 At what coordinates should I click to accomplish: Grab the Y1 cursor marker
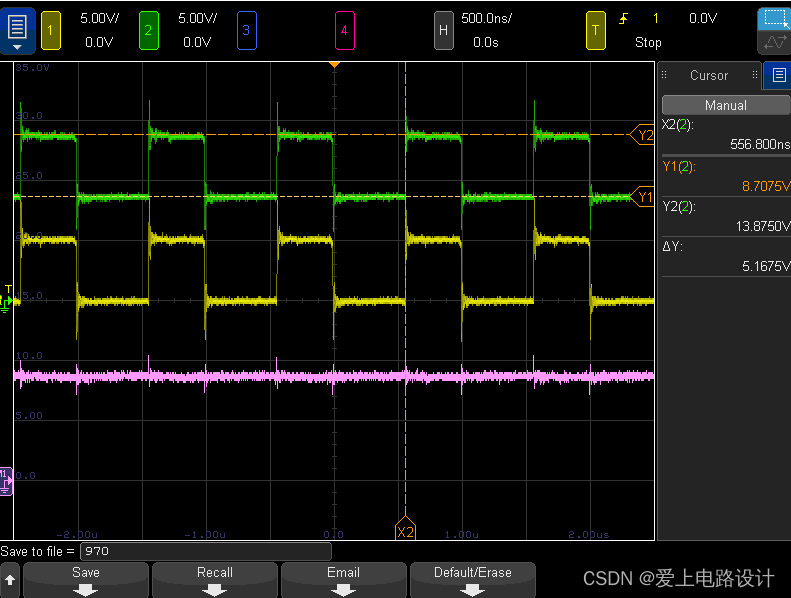[x=642, y=197]
